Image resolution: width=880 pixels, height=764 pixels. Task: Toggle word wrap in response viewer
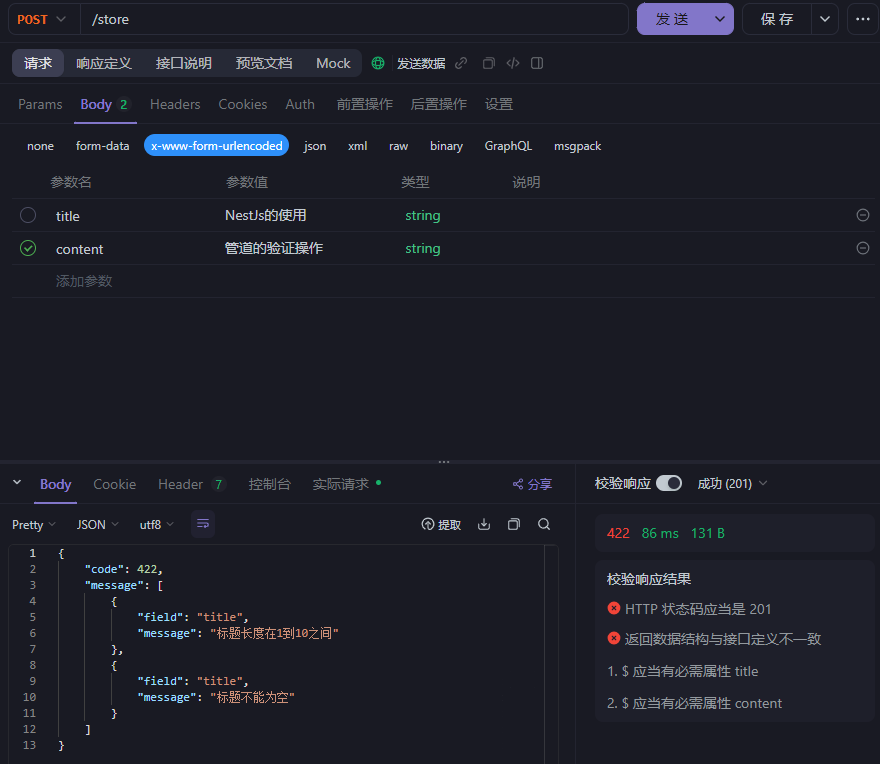point(203,524)
